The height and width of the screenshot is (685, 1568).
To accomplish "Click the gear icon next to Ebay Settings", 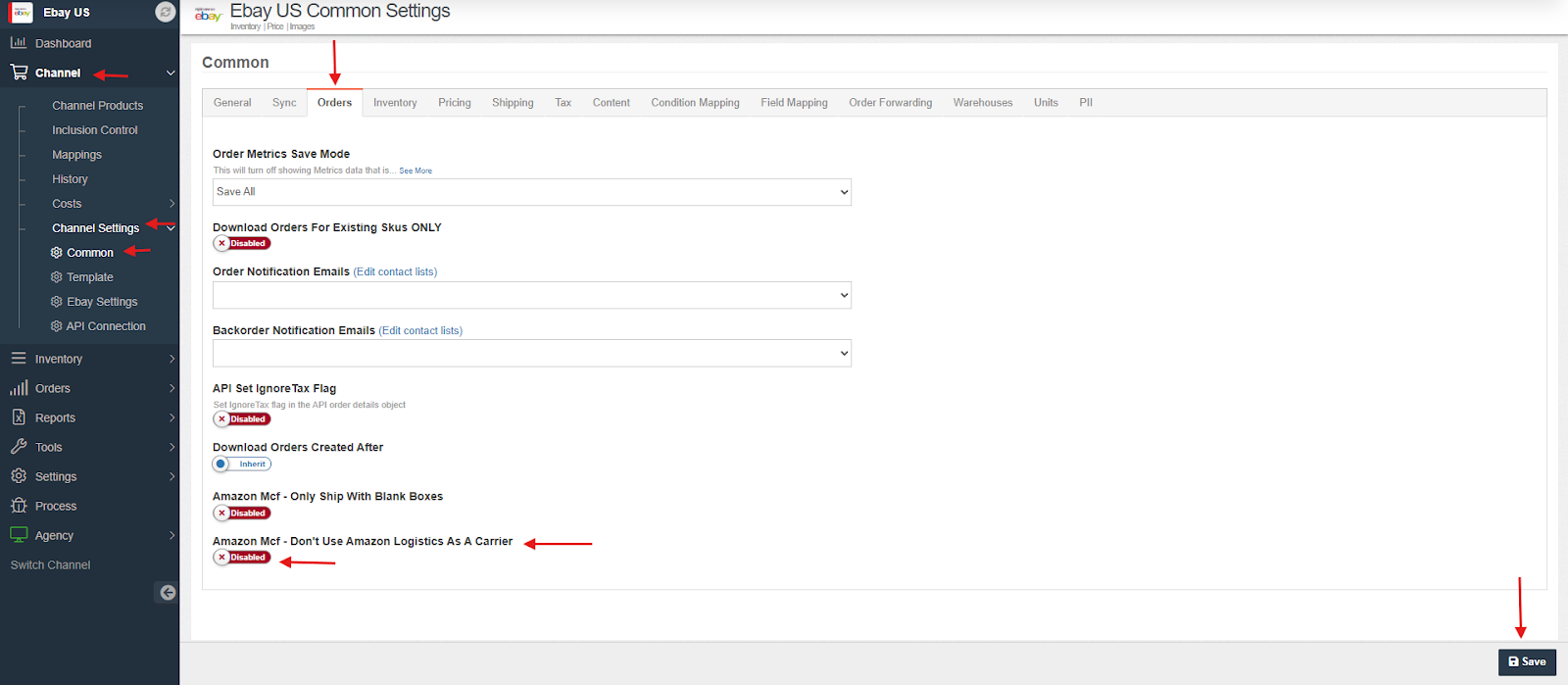I will point(56,302).
